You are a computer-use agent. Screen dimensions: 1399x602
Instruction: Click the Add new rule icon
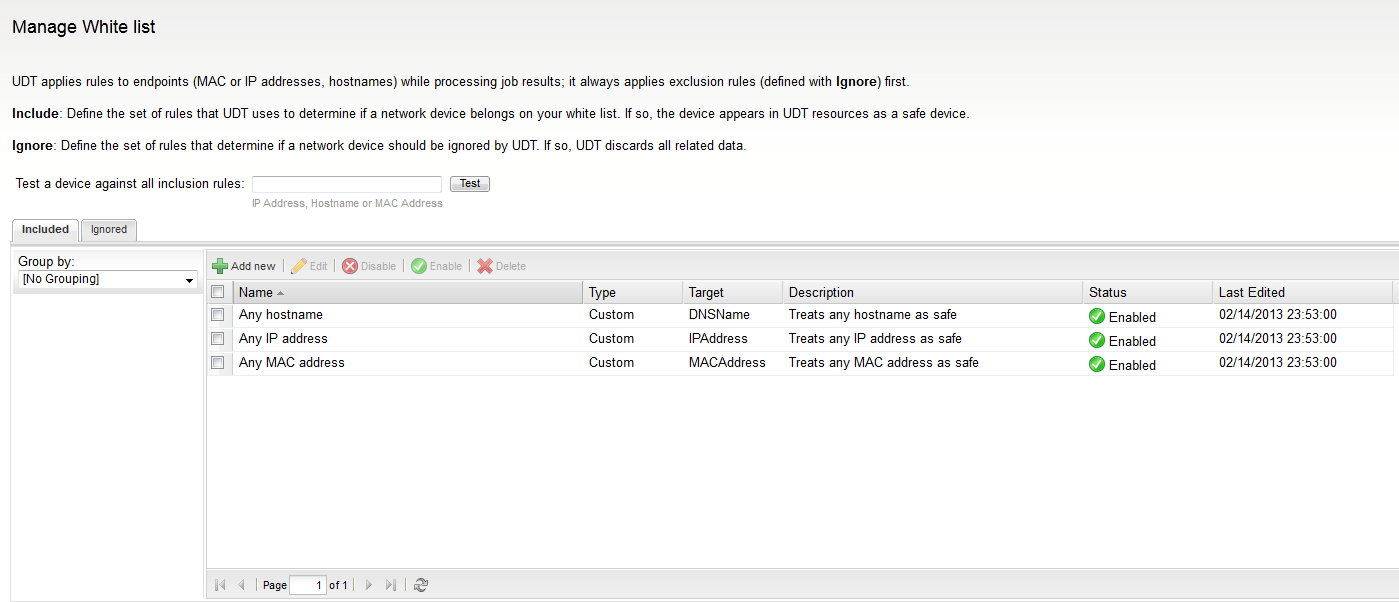pyautogui.click(x=220, y=265)
